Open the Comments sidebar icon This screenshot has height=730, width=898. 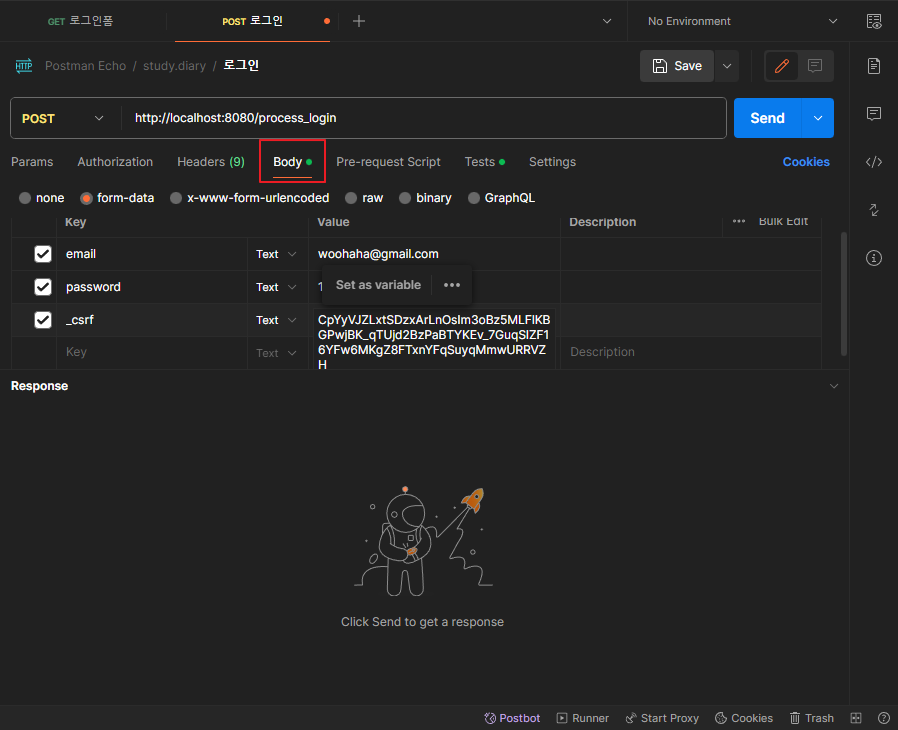[x=874, y=113]
